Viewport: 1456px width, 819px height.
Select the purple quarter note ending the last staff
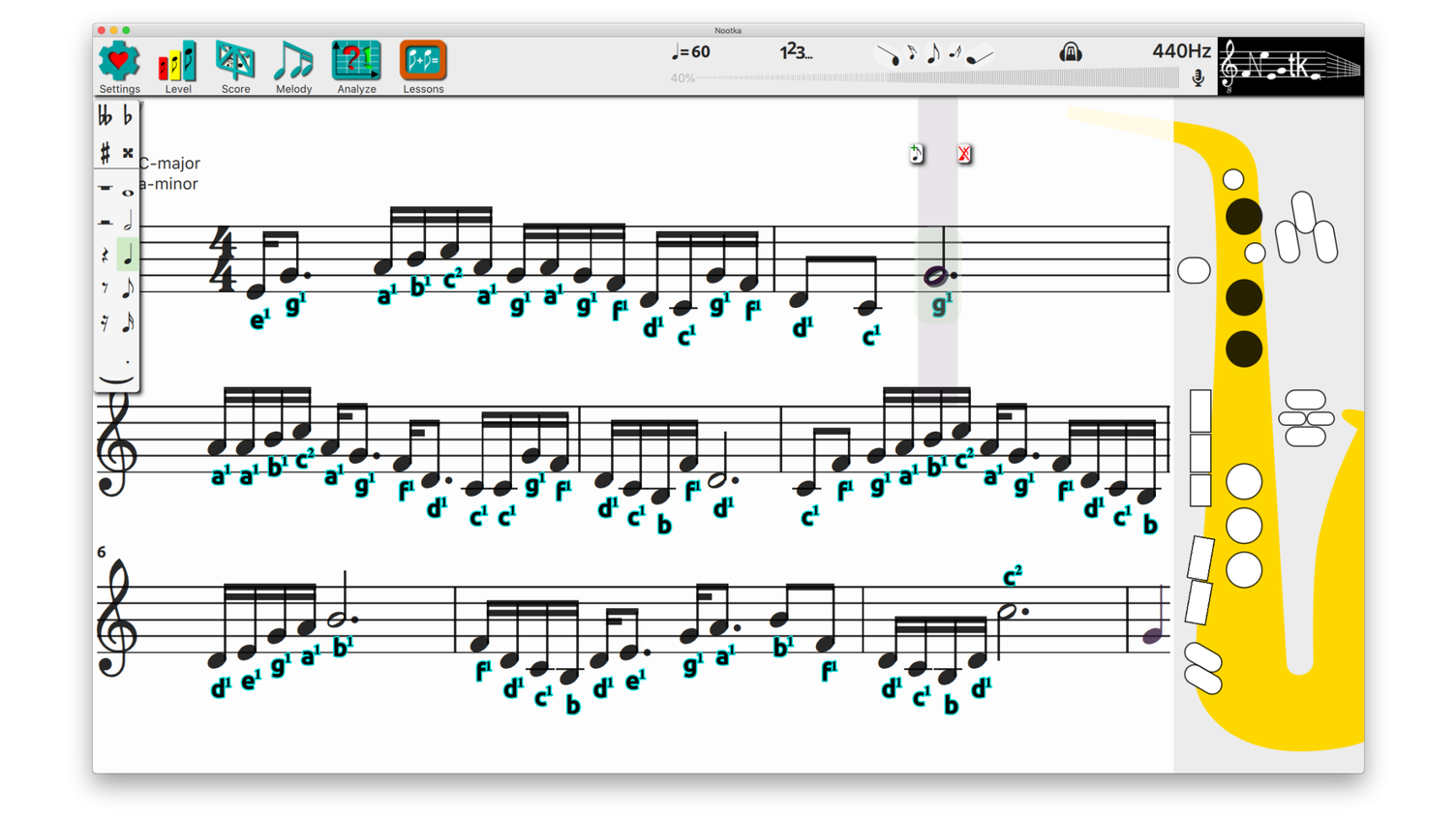tap(1152, 636)
